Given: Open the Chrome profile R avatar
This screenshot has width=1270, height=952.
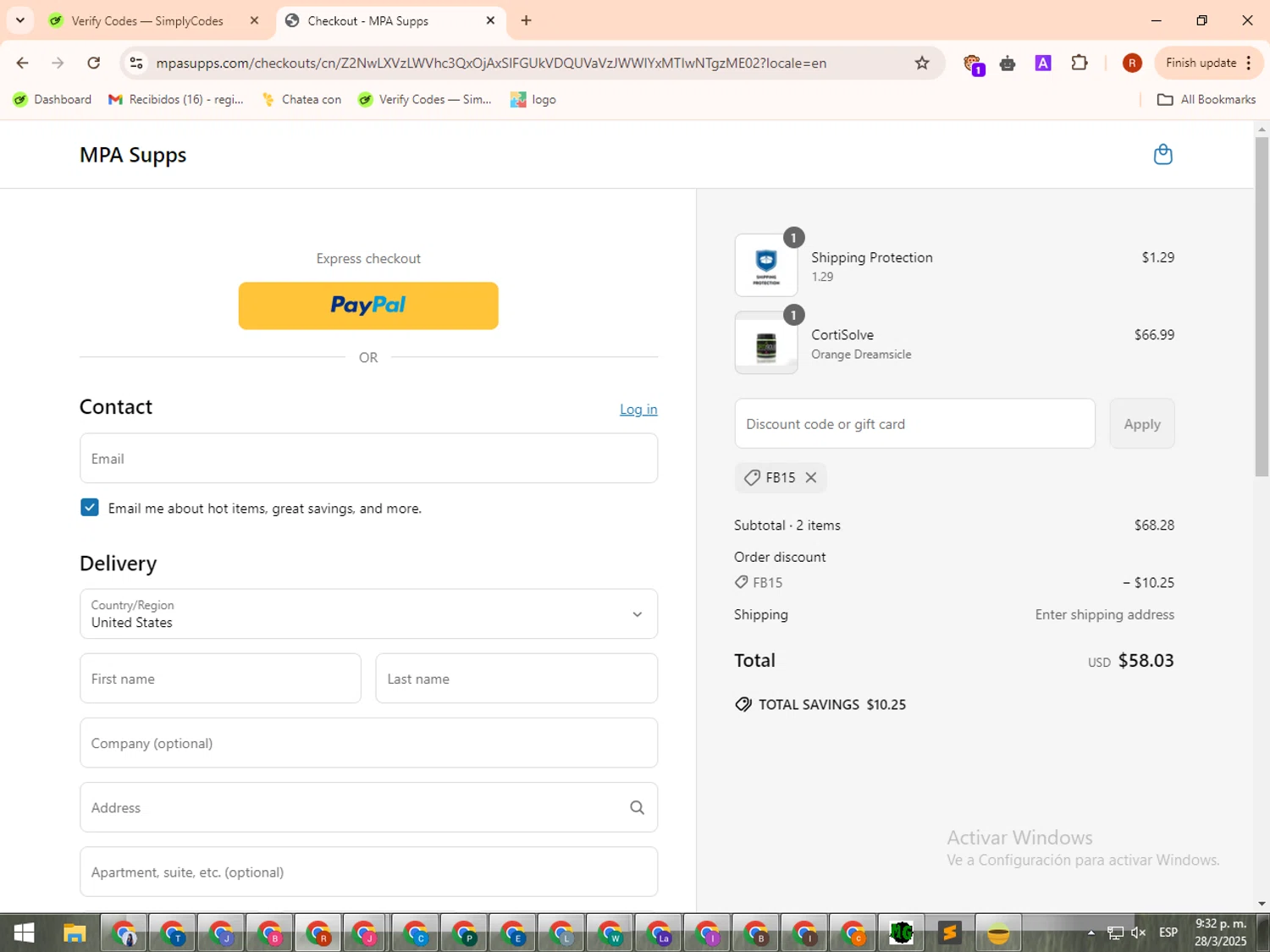Looking at the screenshot, I should coord(1132,63).
